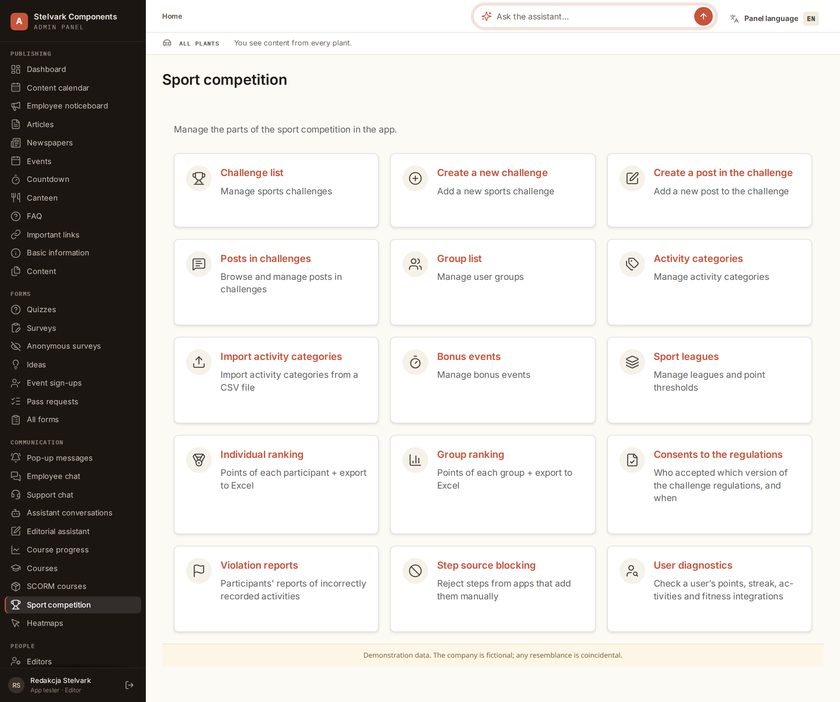Submit assistant query with the red arrow button
The image size is (840, 702).
click(x=703, y=17)
